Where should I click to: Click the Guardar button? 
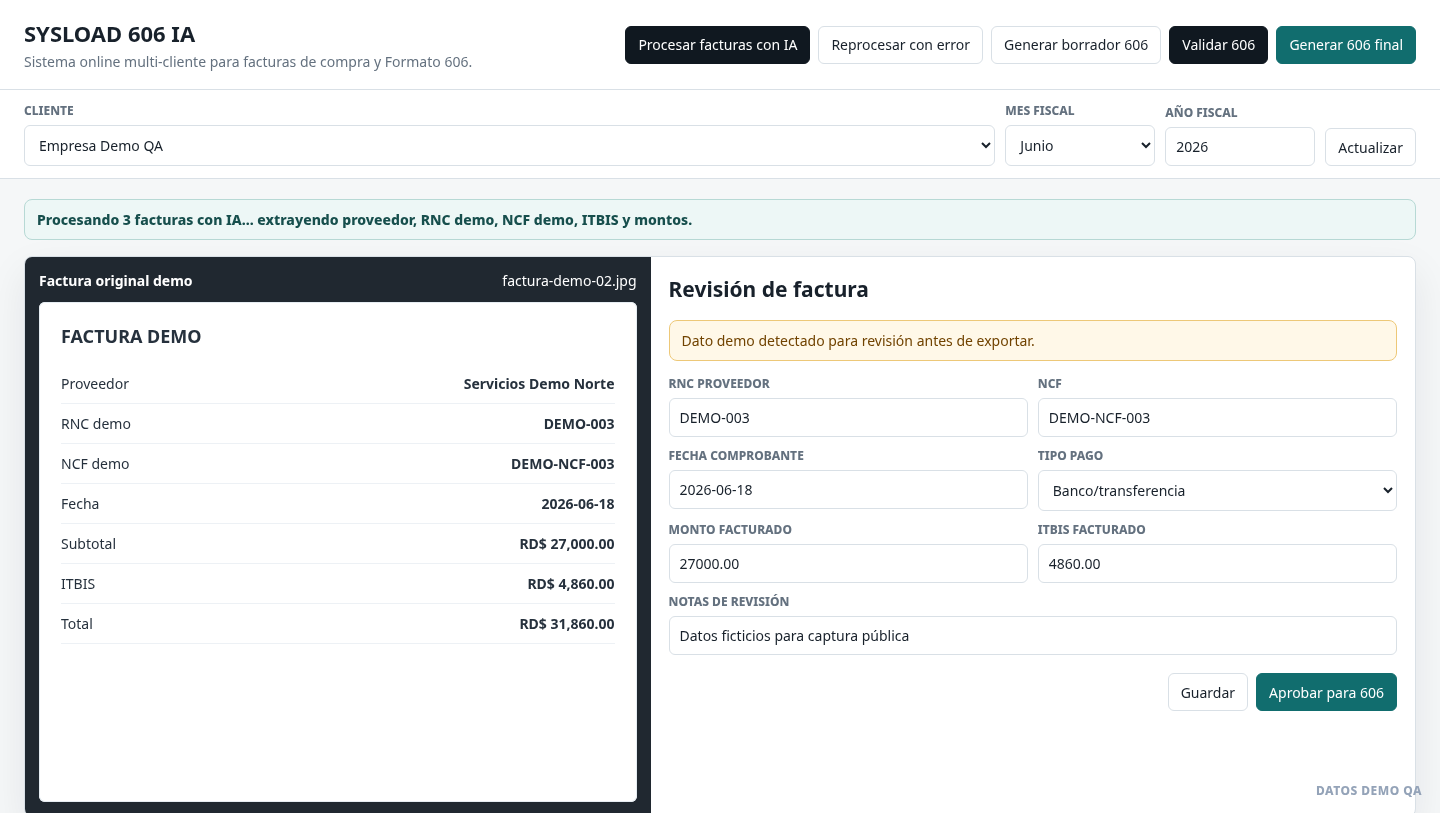(1208, 692)
